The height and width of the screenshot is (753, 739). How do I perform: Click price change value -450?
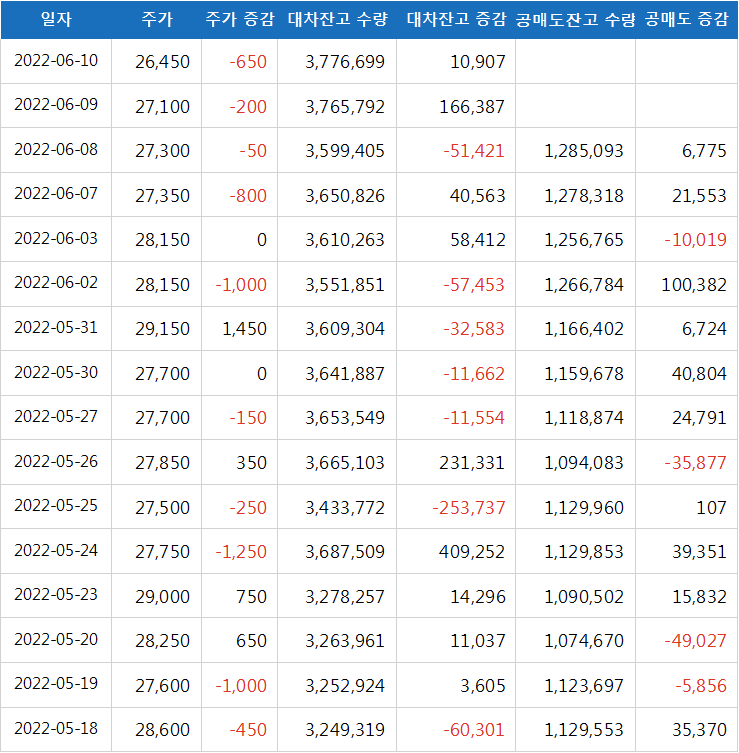[248, 730]
